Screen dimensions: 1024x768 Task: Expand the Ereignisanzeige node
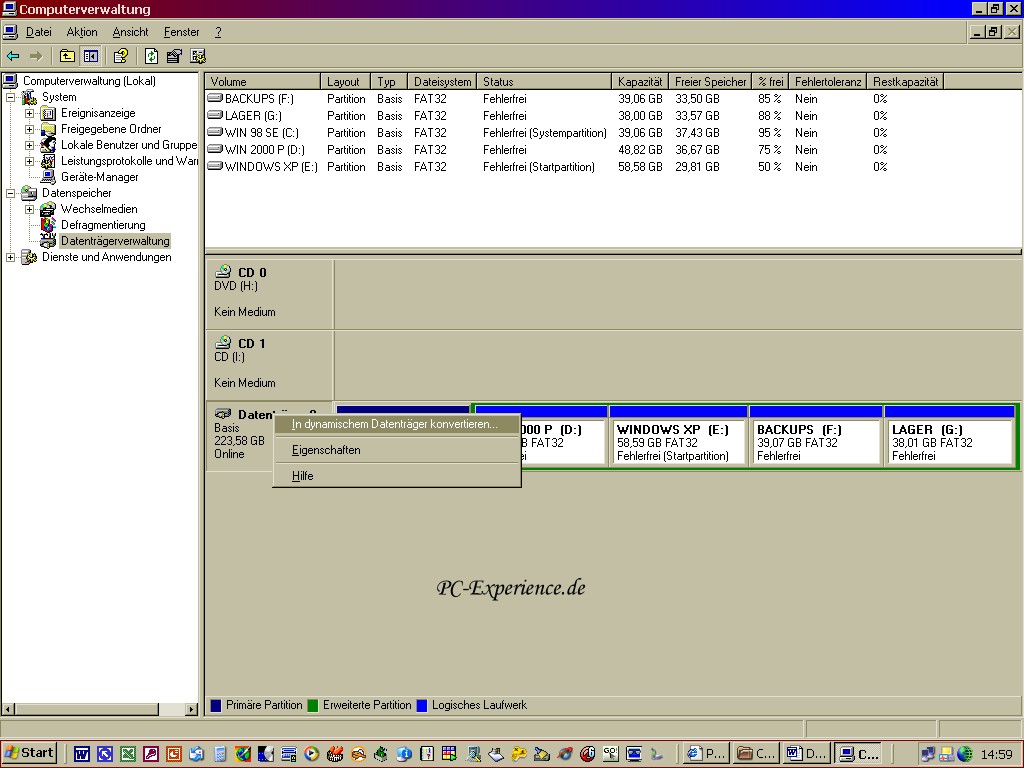tap(29, 113)
